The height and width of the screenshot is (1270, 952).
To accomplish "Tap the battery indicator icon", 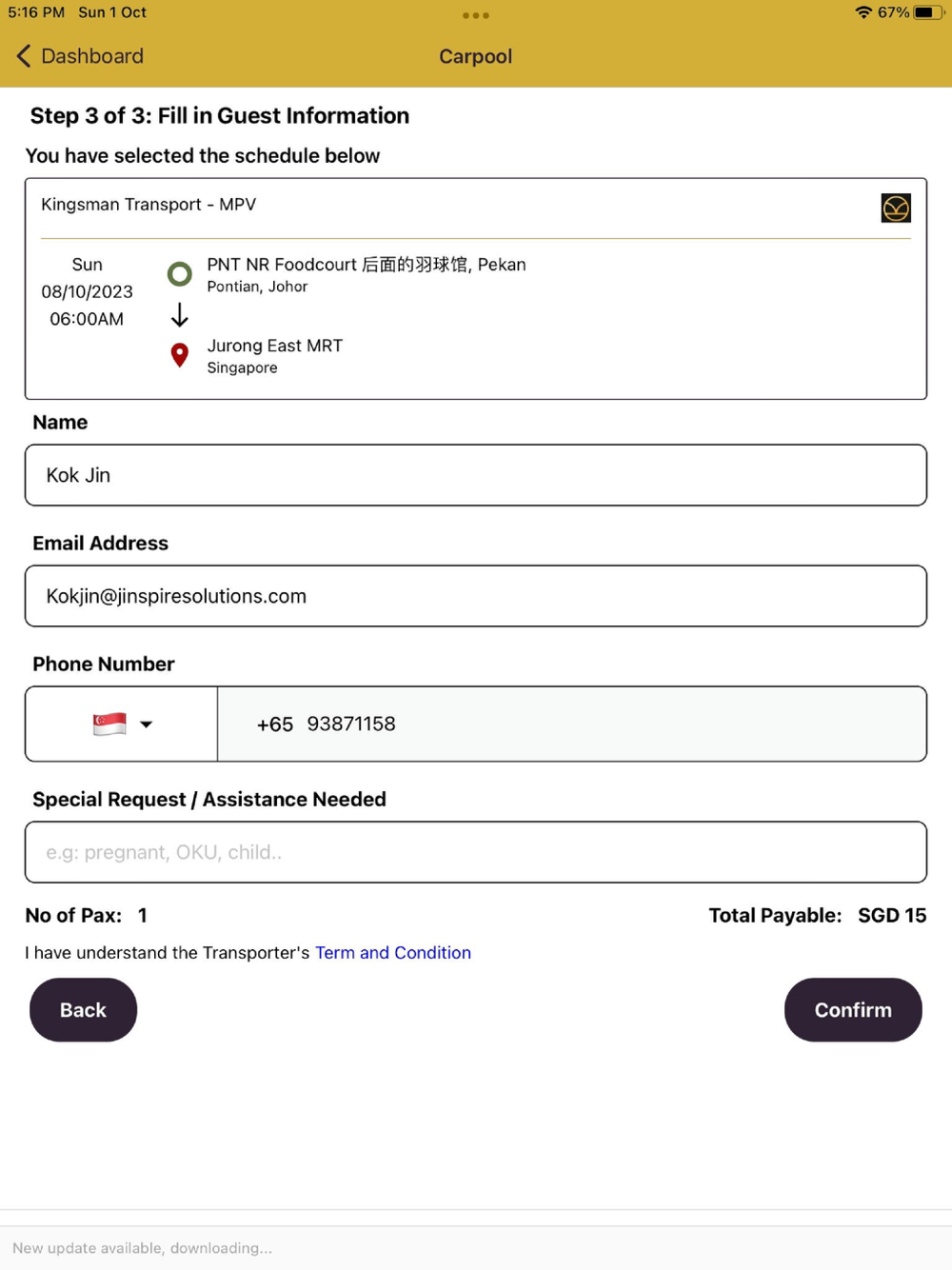I will pyautogui.click(x=926, y=12).
